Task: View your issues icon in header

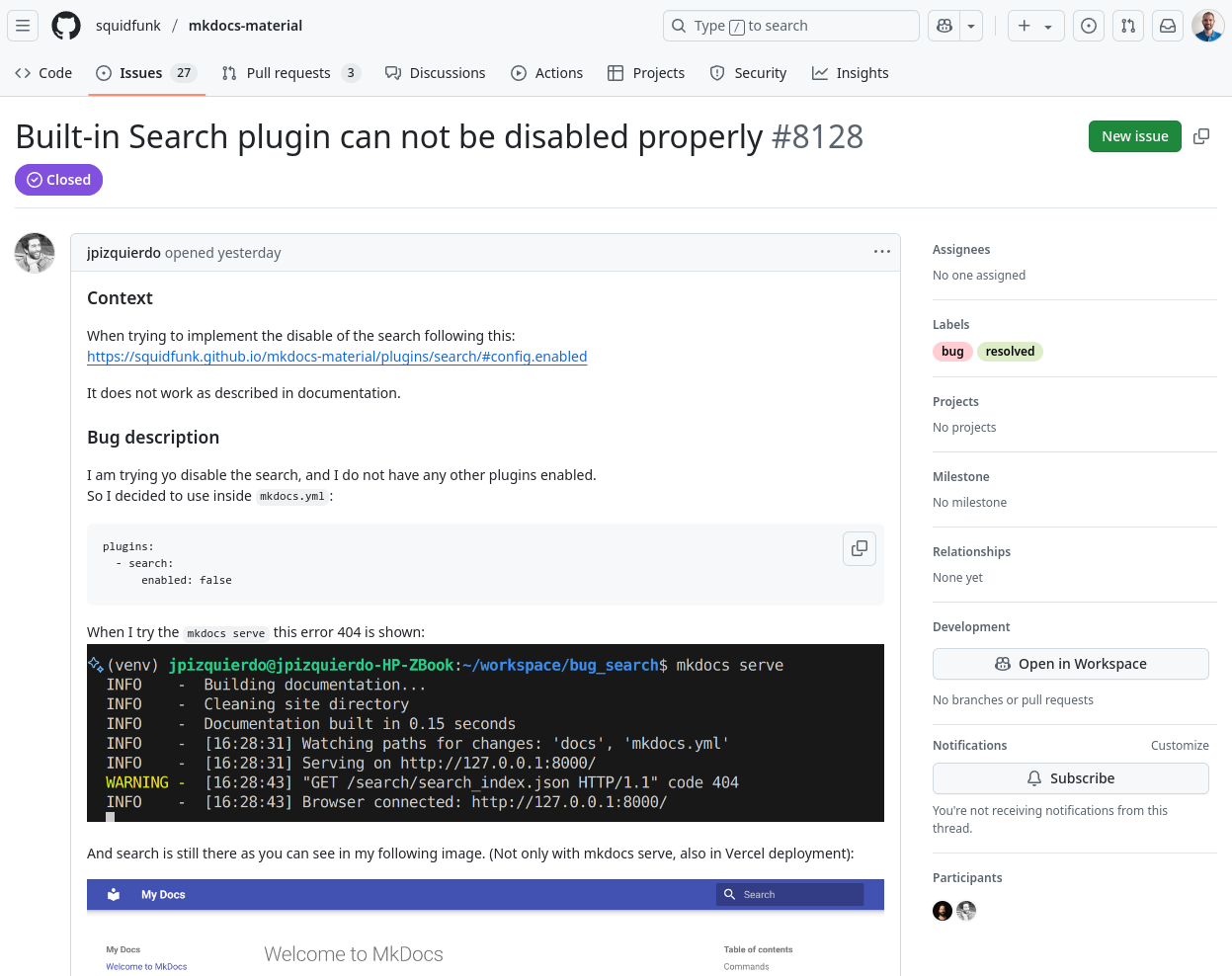Action: tap(1089, 26)
